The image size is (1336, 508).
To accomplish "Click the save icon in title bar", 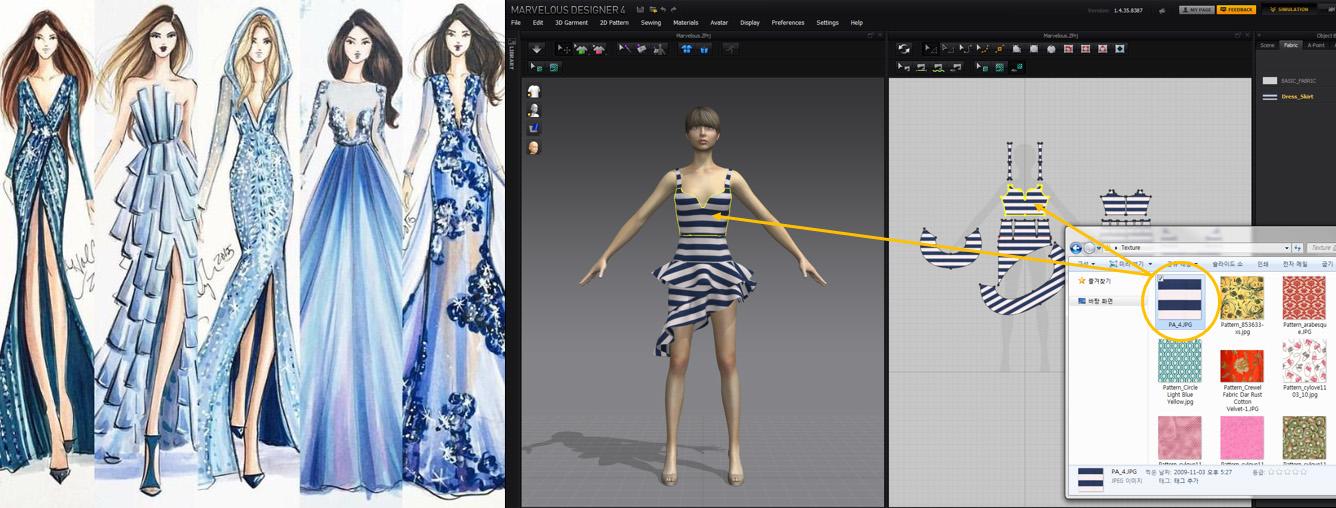I will 640,10.
